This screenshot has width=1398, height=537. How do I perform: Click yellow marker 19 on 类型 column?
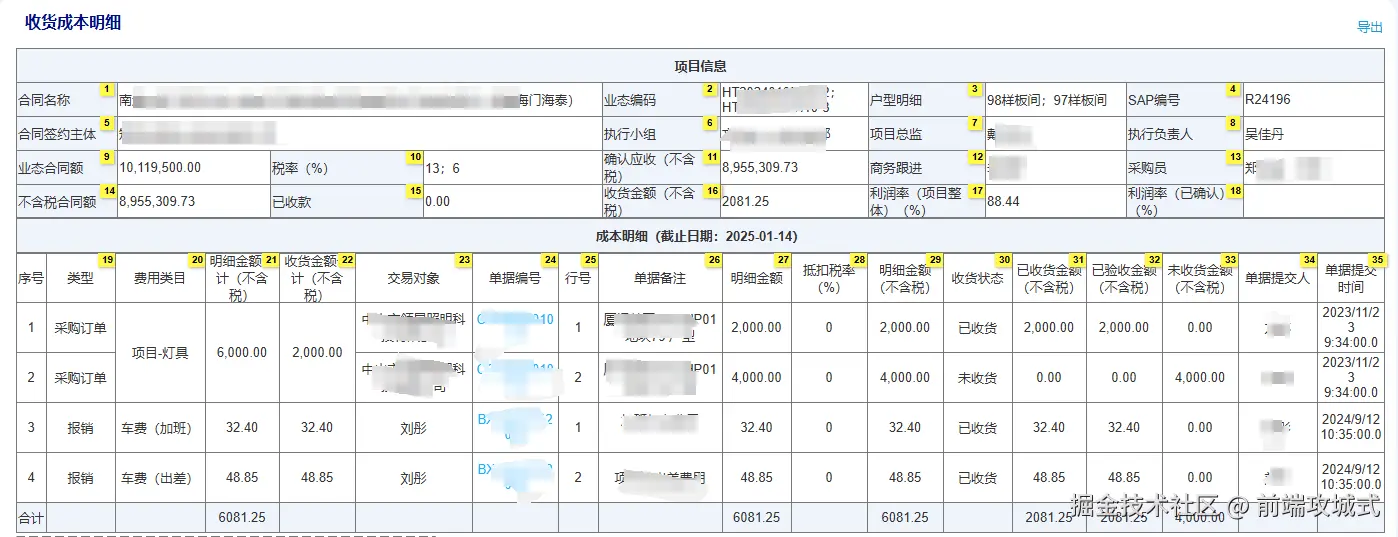[107, 260]
